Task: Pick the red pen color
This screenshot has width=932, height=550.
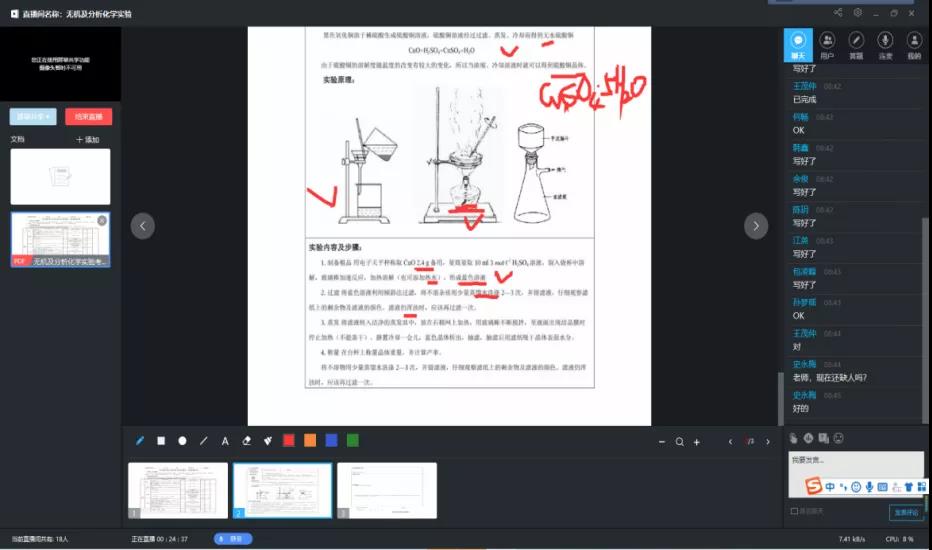Action: [289, 441]
